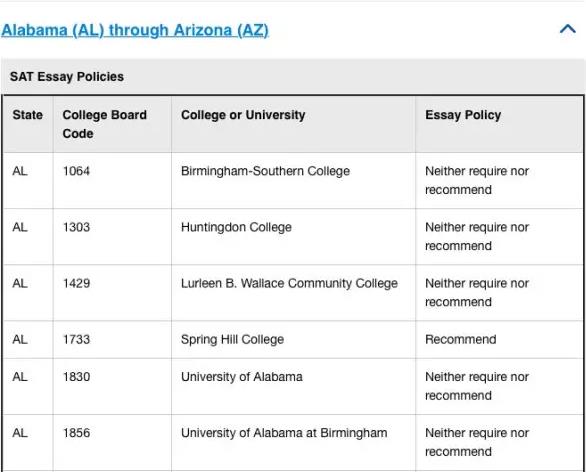
Task: Click University of Alabama at Birmingham cell
Action: point(293,442)
